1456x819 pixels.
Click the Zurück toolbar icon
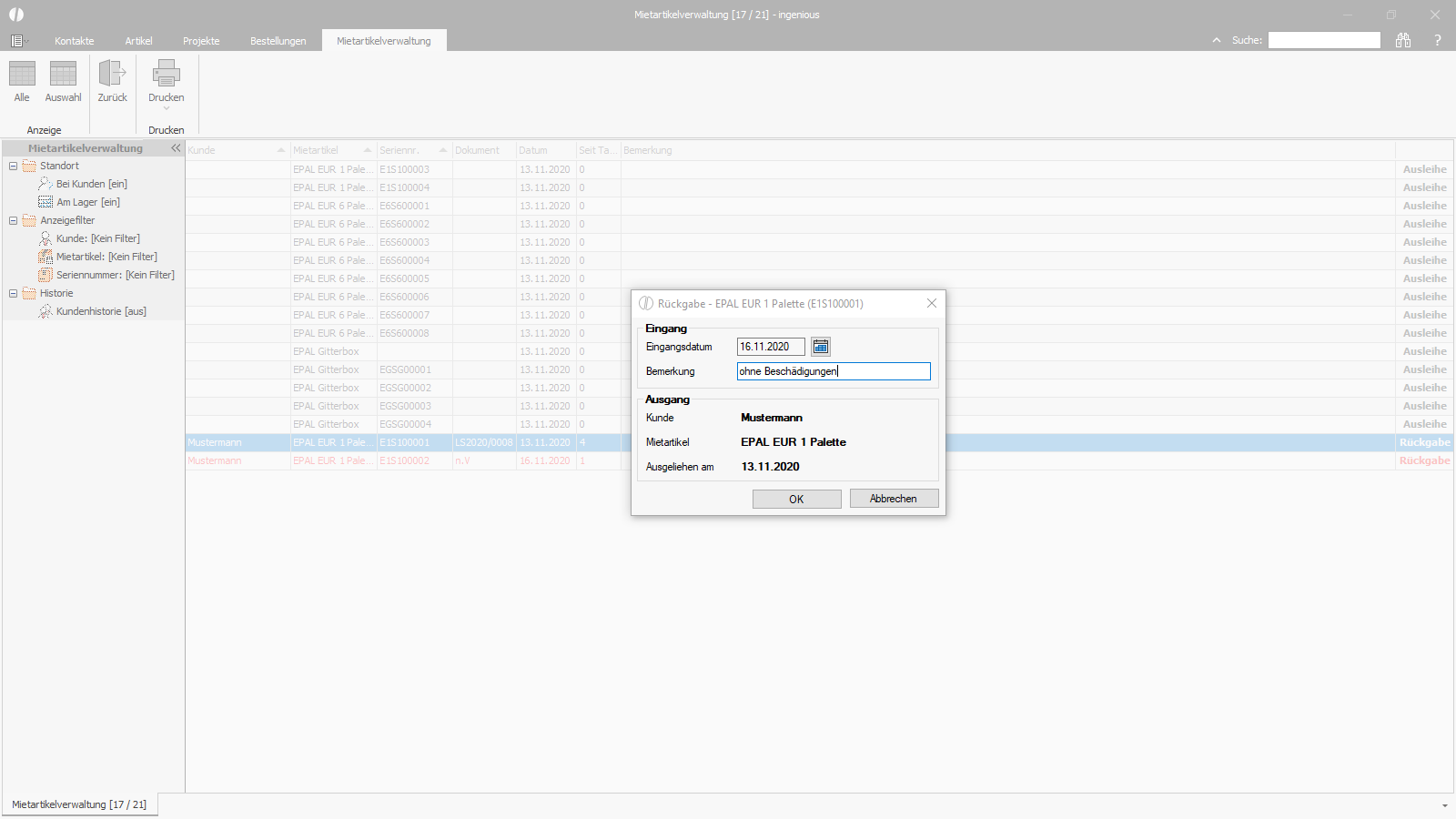(x=113, y=74)
